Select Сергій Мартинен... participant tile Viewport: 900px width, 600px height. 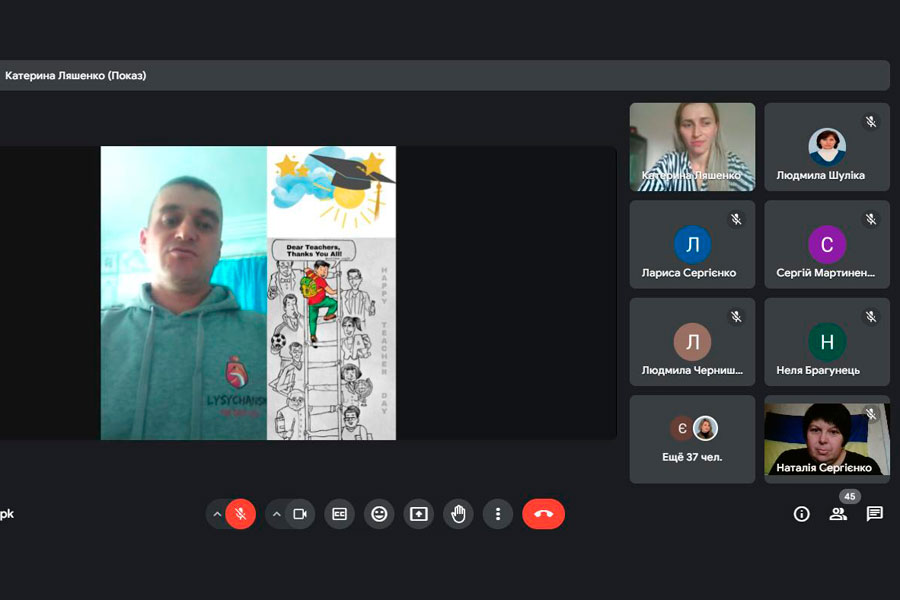827,245
